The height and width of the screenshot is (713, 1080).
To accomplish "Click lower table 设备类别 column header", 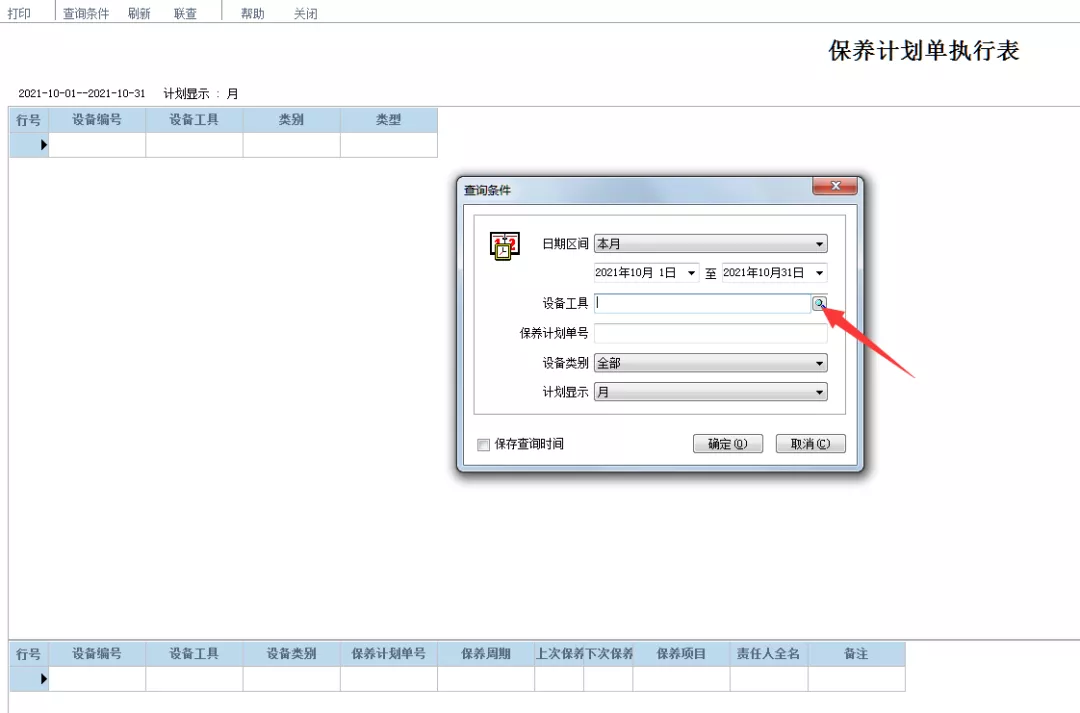I will tap(291, 654).
